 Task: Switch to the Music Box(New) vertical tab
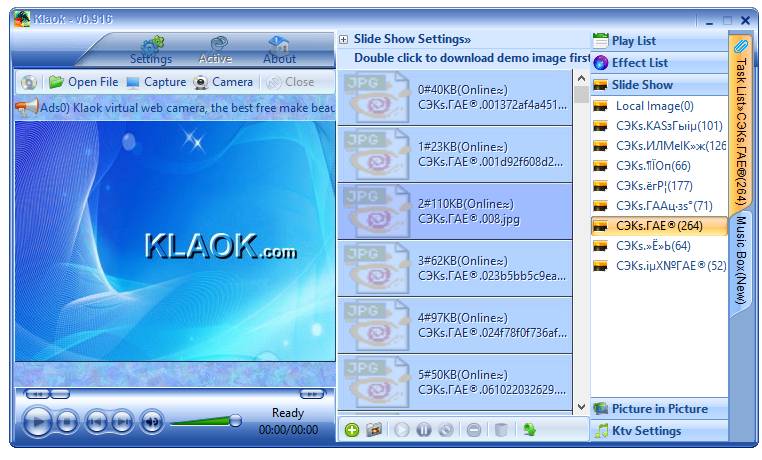[x=741, y=261]
